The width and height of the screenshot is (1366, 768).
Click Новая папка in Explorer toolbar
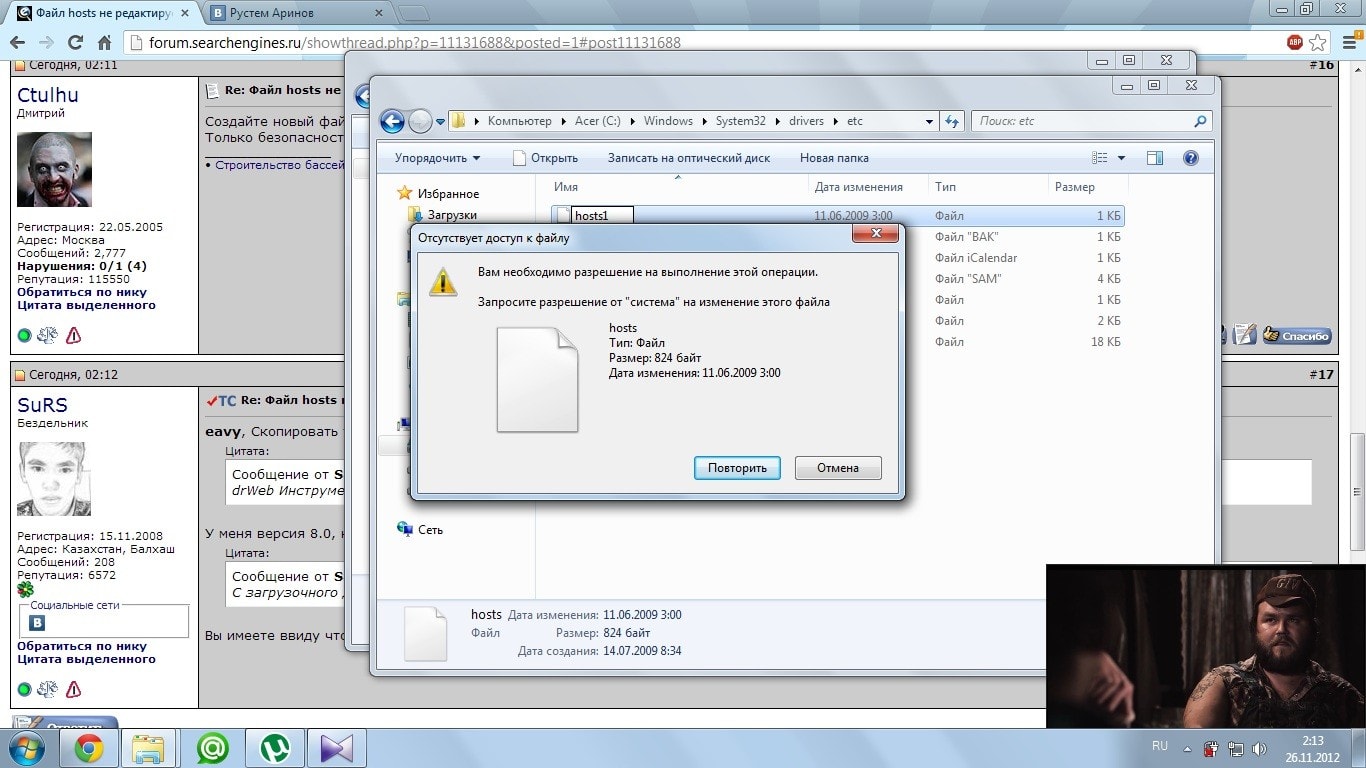pos(834,158)
